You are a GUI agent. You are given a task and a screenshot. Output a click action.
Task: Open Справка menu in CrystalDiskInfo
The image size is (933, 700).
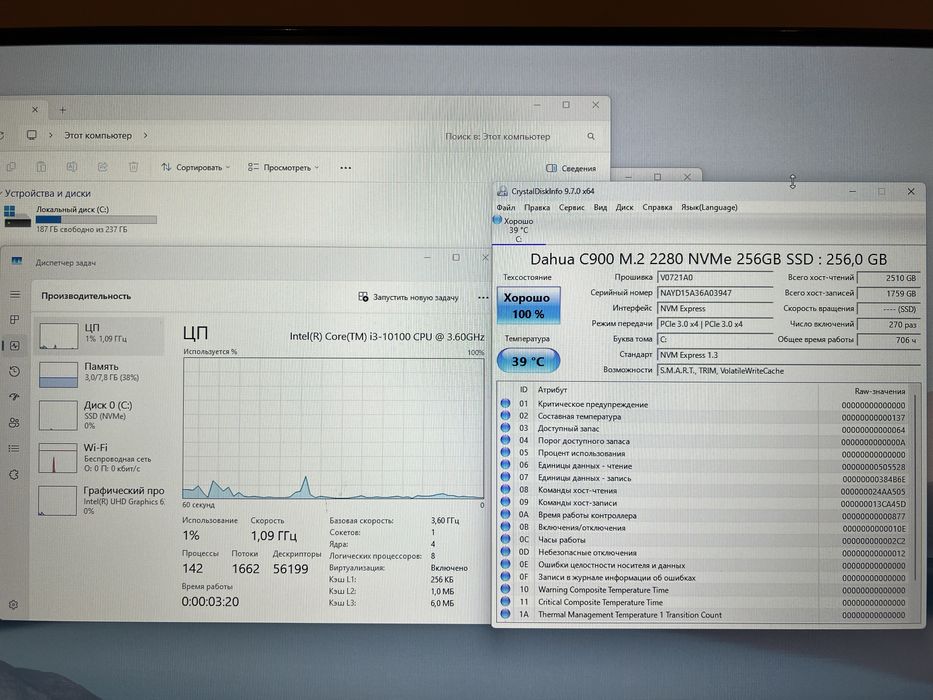[657, 208]
